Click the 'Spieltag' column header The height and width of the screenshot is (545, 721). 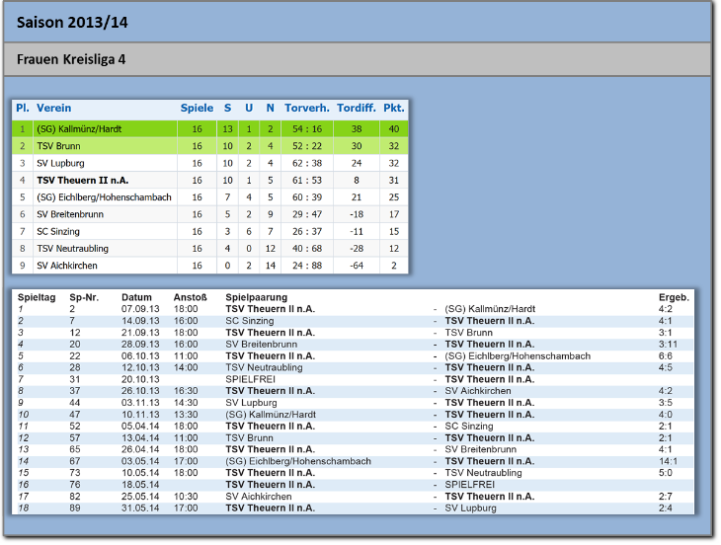coord(36,297)
